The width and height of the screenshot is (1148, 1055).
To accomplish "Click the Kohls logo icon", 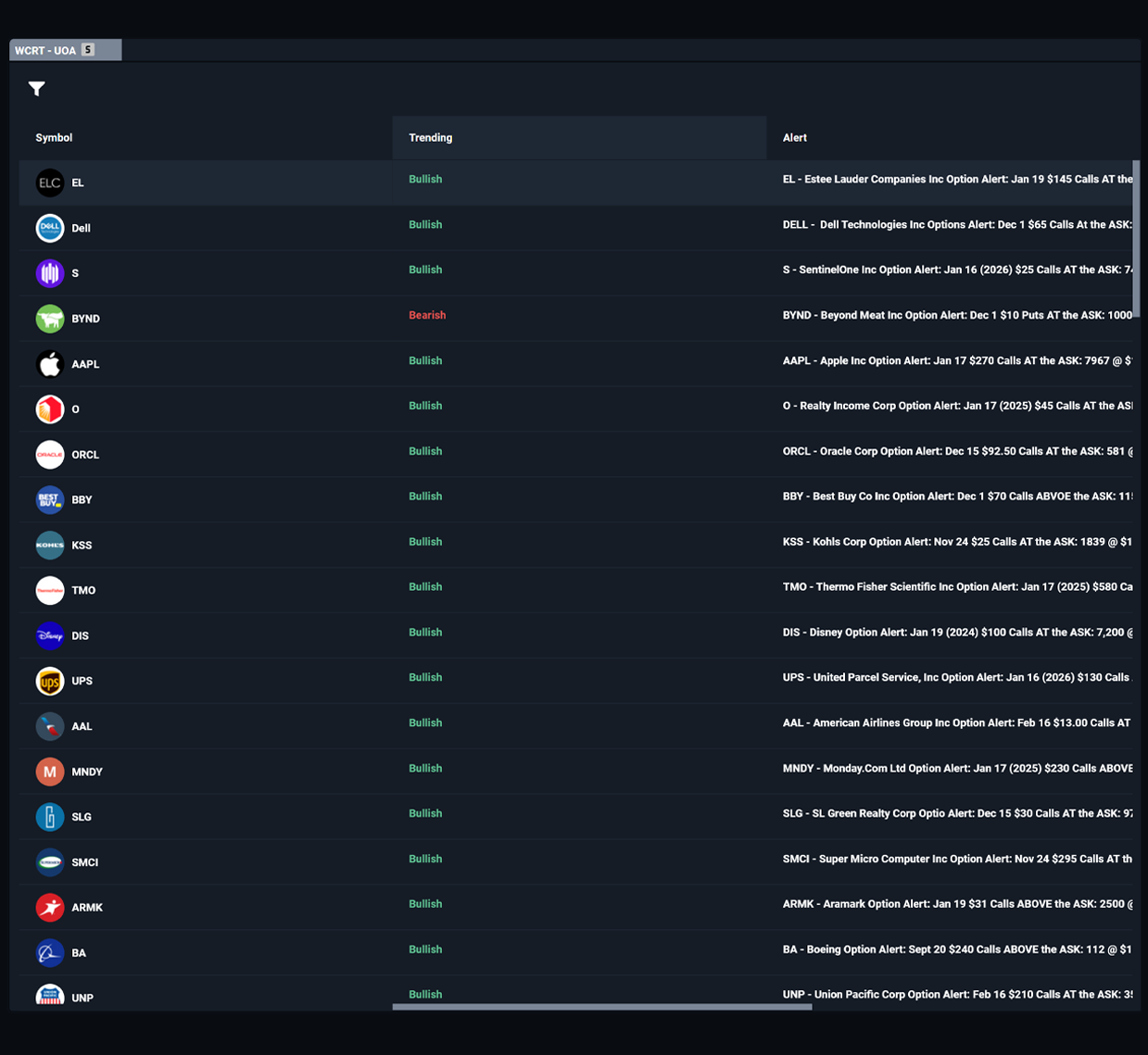I will [x=50, y=545].
